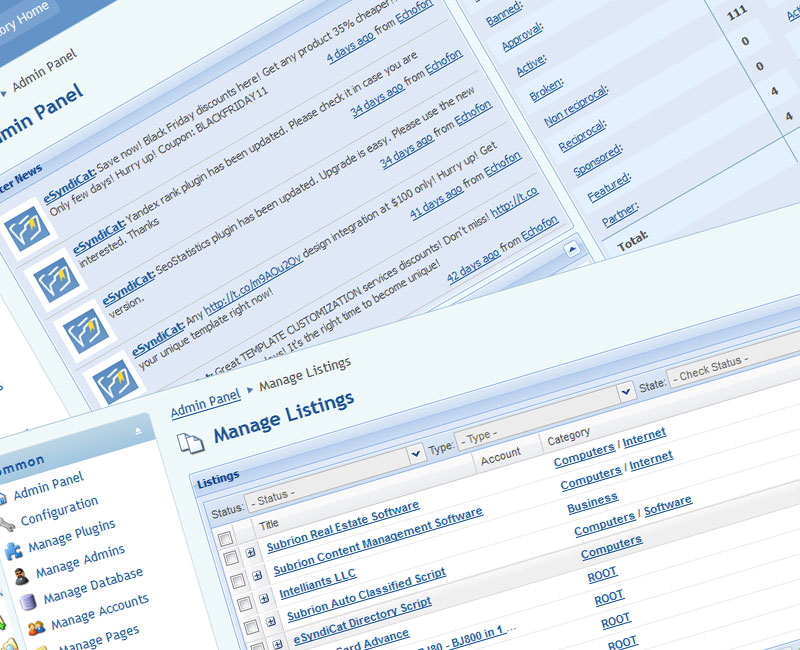Open the Check Status state dropdown
Image resolution: width=800 pixels, height=650 pixels.
[x=735, y=362]
